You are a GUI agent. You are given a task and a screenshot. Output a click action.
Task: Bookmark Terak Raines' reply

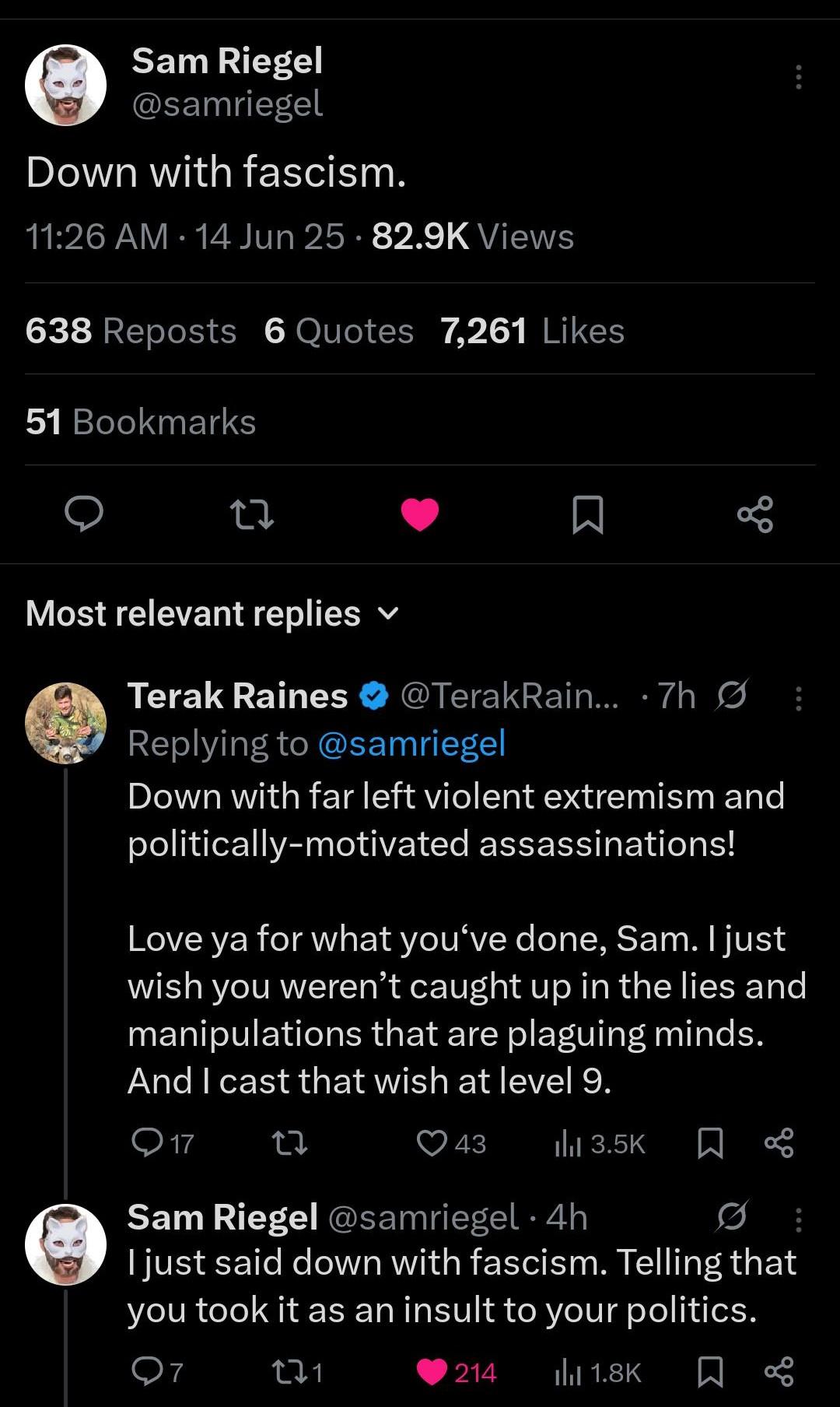pyautogui.click(x=710, y=1143)
